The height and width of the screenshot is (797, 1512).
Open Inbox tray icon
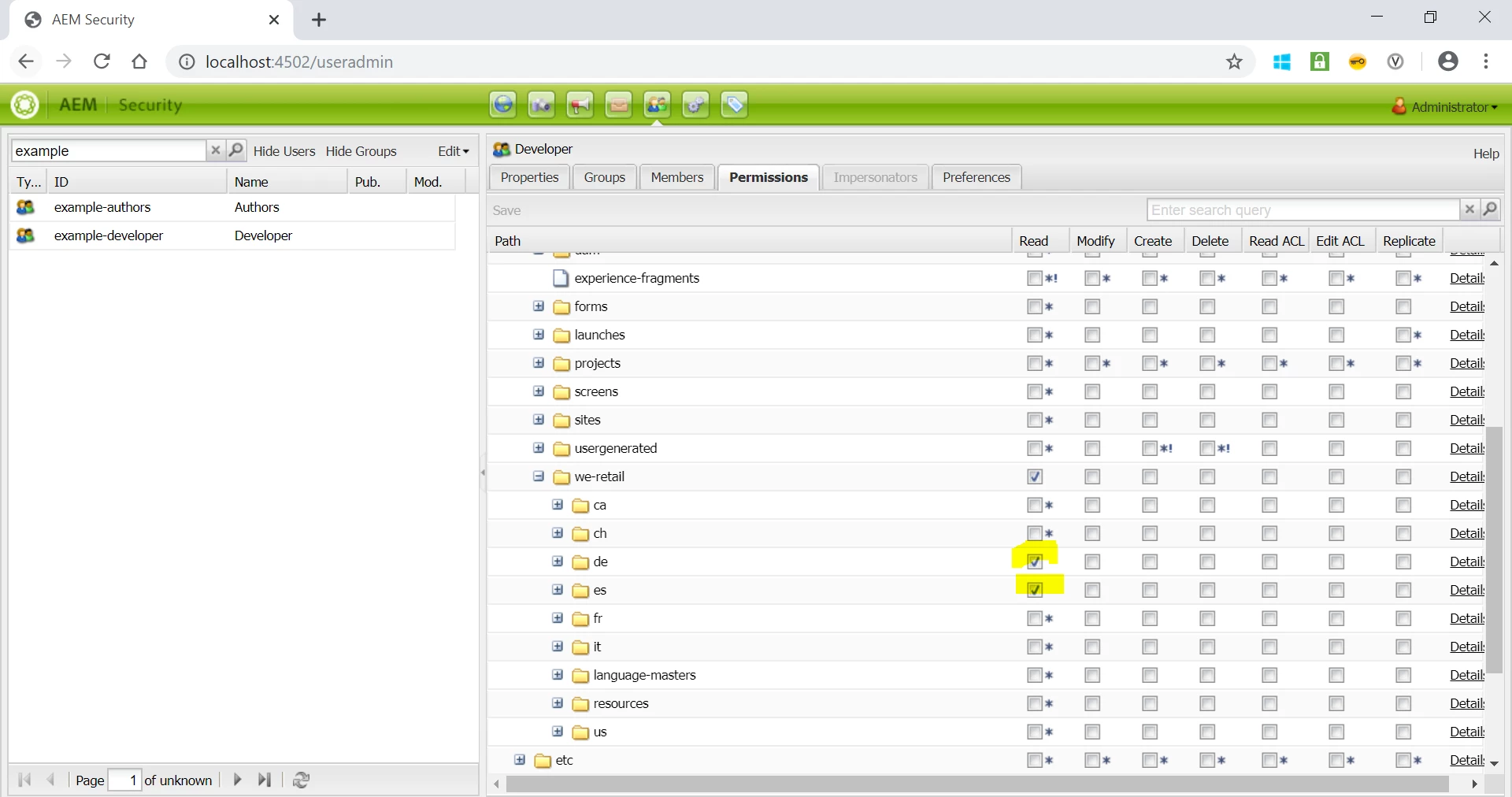tap(618, 105)
